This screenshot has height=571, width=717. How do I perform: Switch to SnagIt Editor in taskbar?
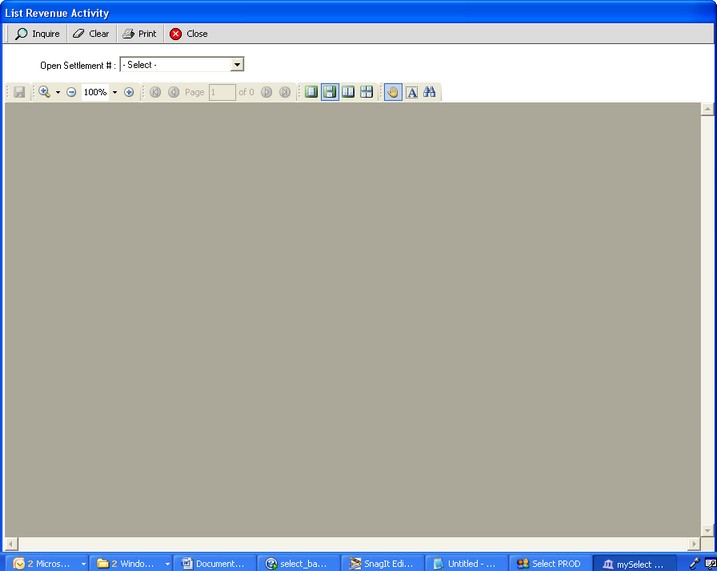(382, 563)
